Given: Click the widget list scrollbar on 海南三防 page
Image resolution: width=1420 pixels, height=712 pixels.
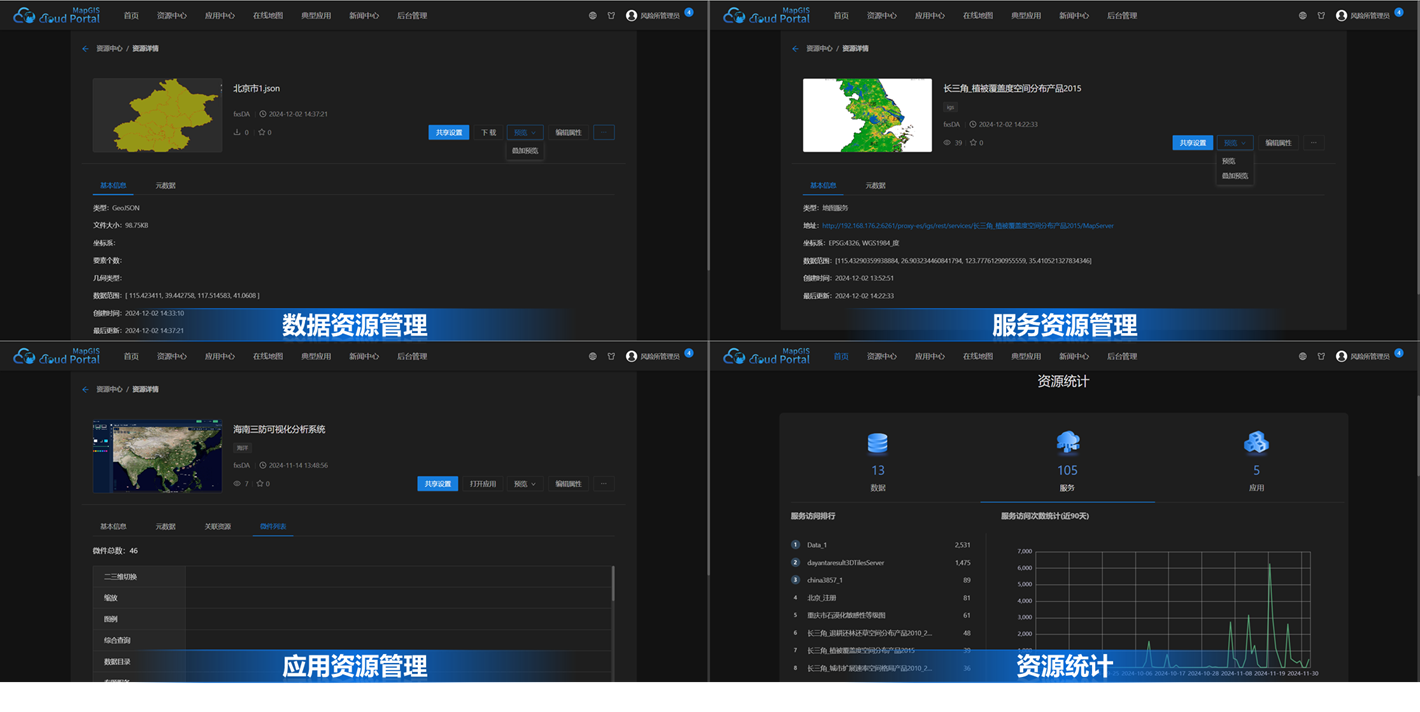Looking at the screenshot, I should click(x=613, y=585).
